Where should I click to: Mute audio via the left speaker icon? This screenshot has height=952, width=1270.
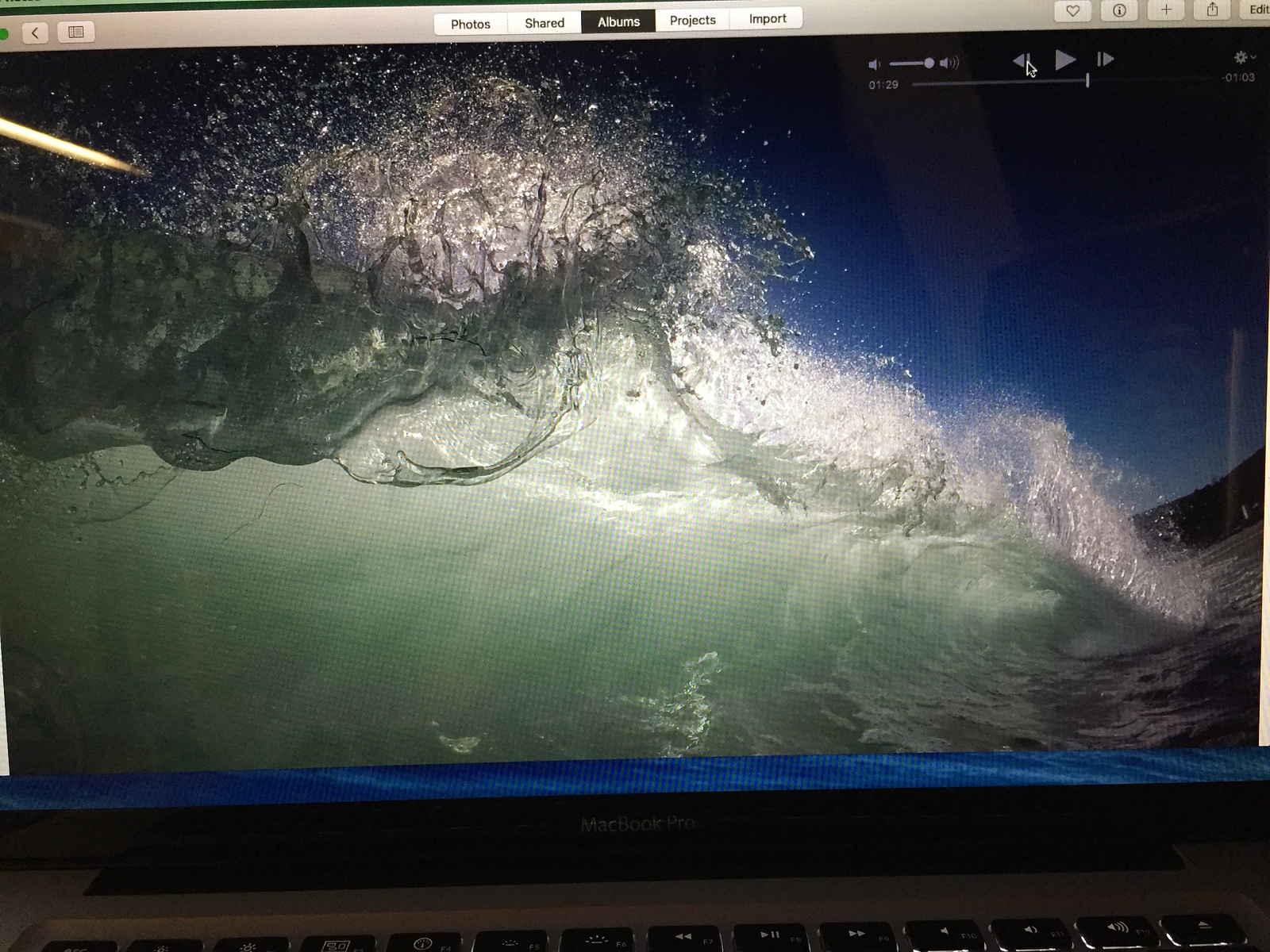(876, 63)
